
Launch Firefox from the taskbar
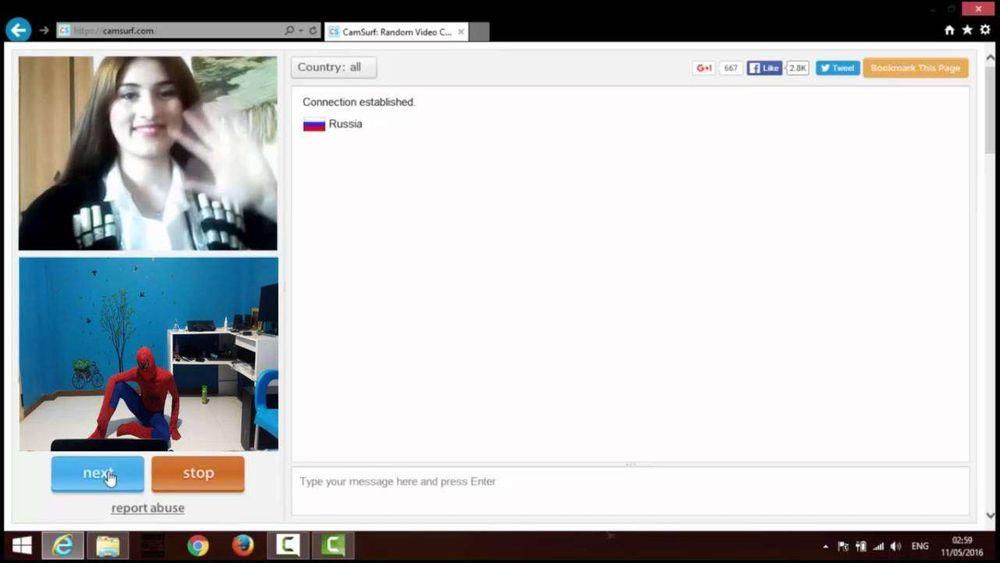point(242,546)
